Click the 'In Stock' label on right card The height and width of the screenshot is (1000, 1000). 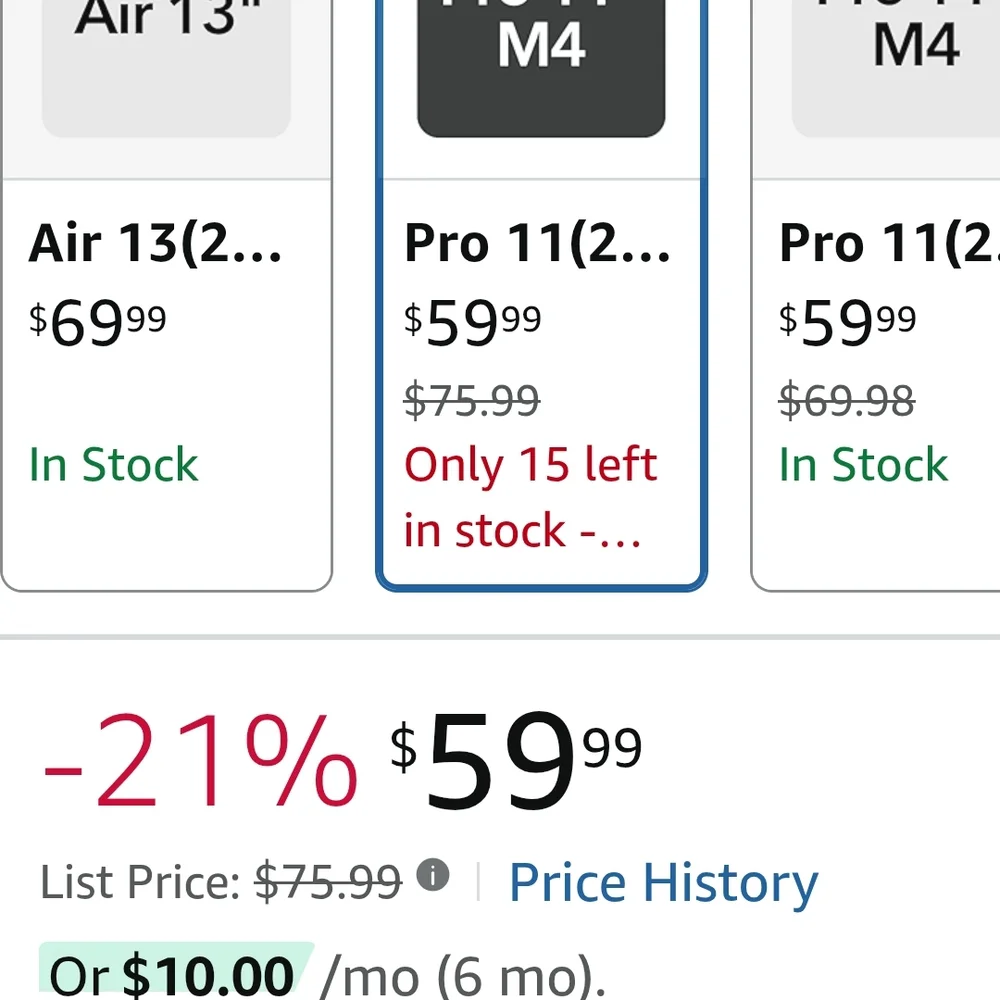click(x=864, y=464)
